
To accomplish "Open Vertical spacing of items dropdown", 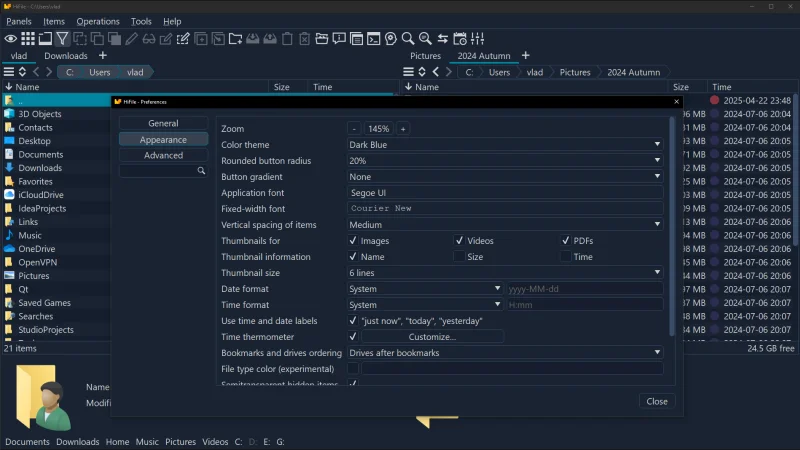I will tap(505, 224).
